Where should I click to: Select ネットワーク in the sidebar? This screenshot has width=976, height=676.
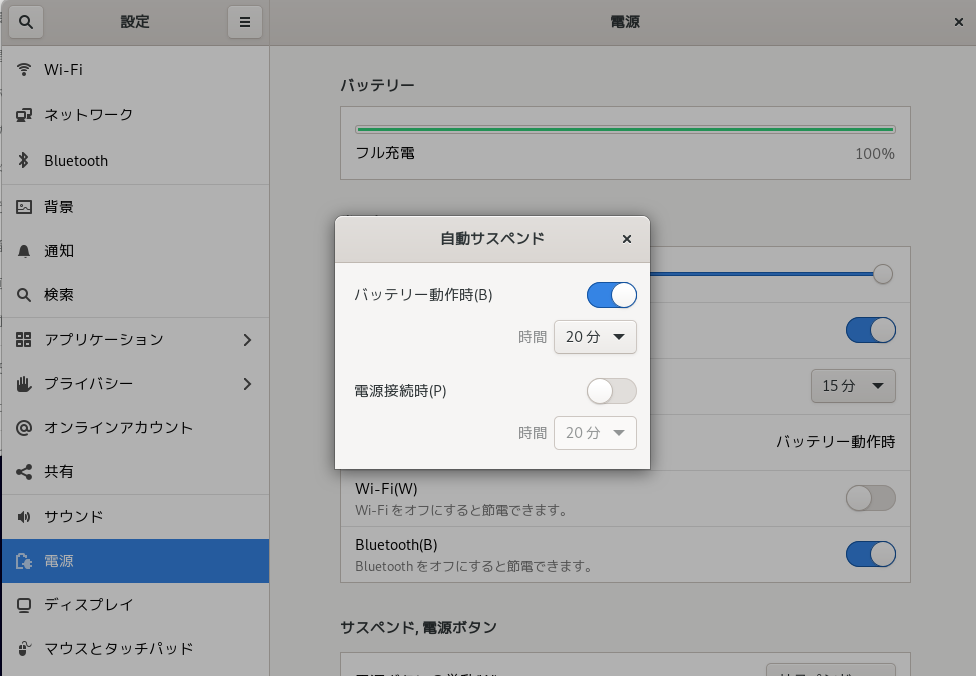point(135,115)
